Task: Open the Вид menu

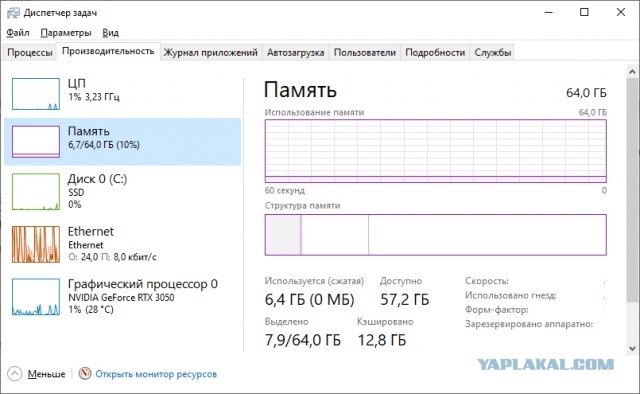Action: (110, 33)
